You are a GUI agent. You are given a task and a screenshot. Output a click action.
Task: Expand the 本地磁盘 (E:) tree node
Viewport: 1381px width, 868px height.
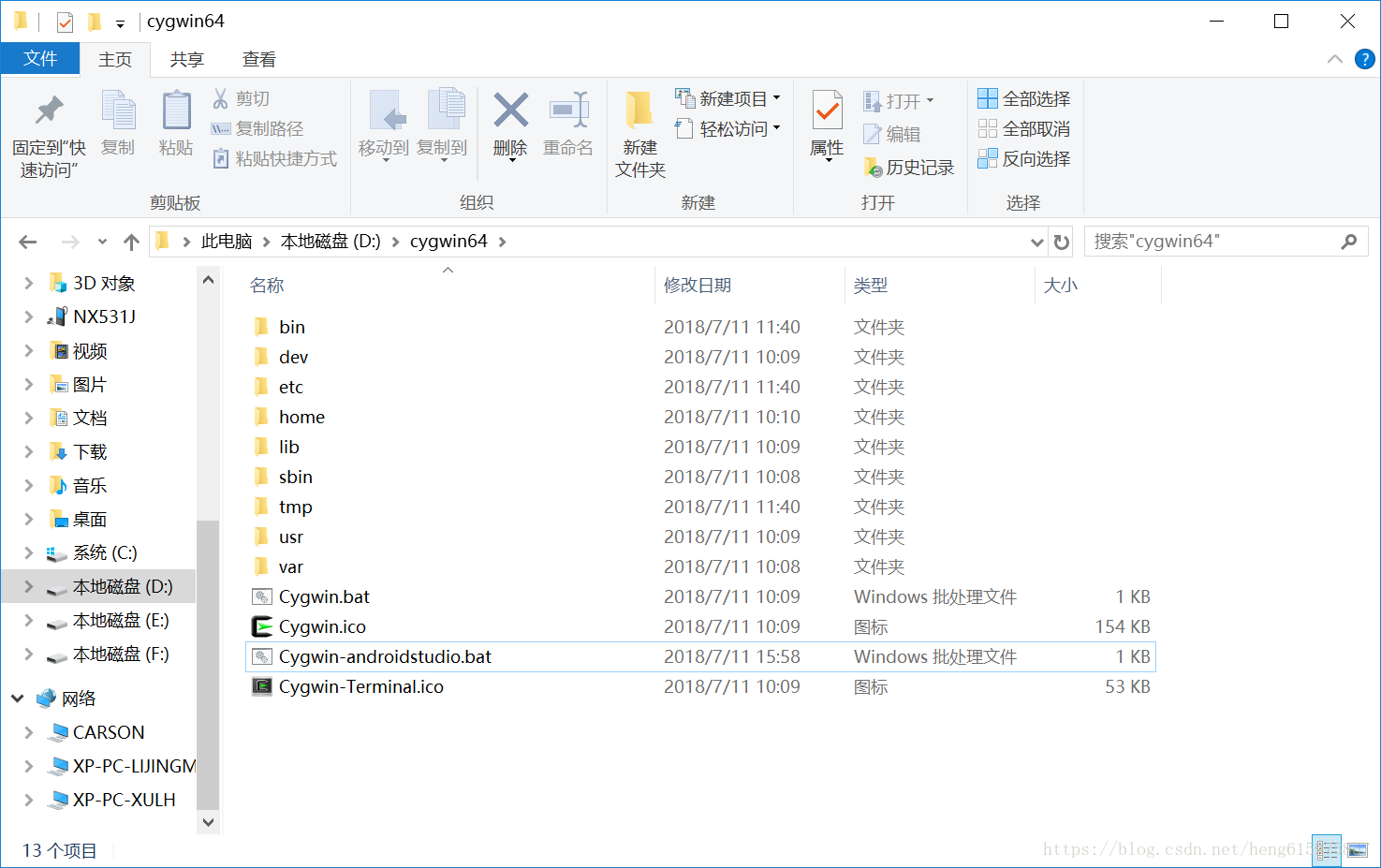click(x=28, y=620)
